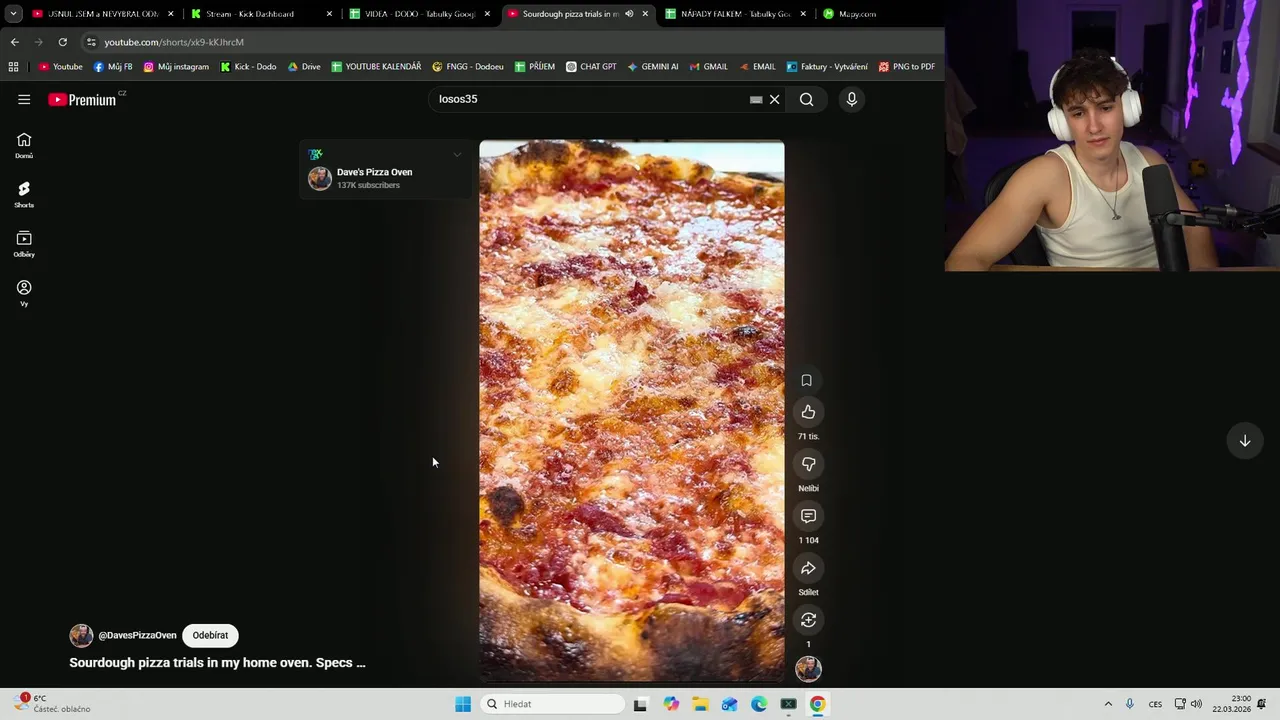Viewport: 1280px width, 720px height.
Task: Open the sound source thumbnail
Action: [x=808, y=668]
